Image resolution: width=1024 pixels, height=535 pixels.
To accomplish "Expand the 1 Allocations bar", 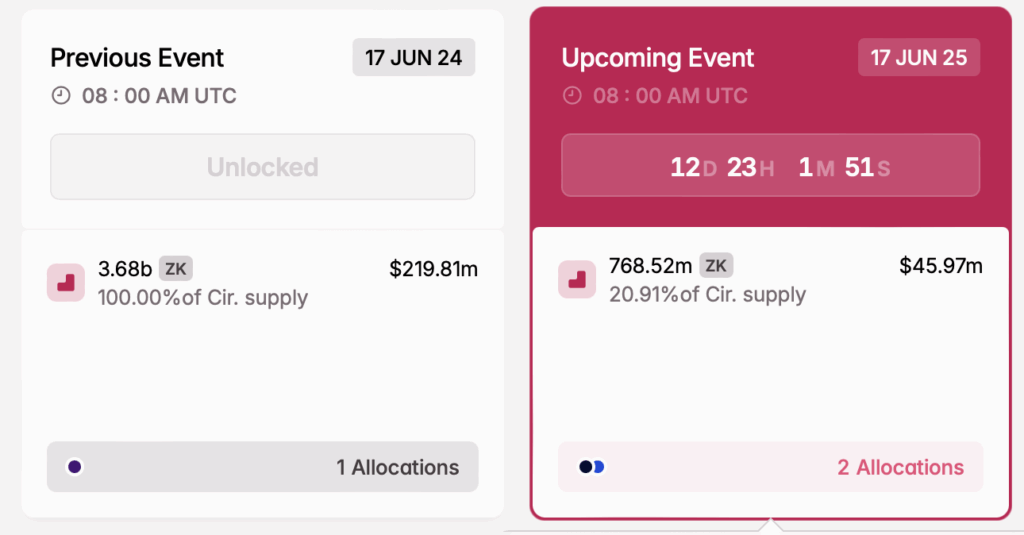I will click(262, 467).
